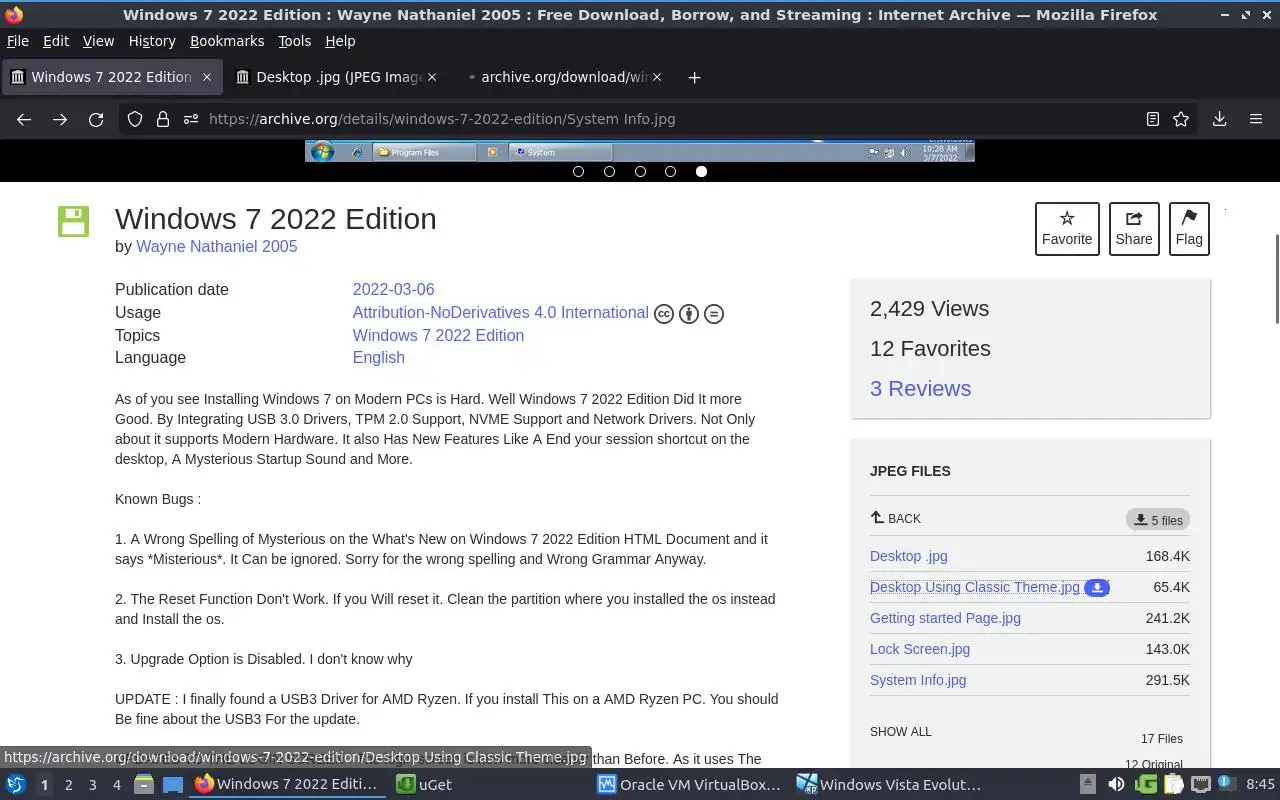The image size is (1280, 800).
Task: Reload the current page
Action: 96,119
